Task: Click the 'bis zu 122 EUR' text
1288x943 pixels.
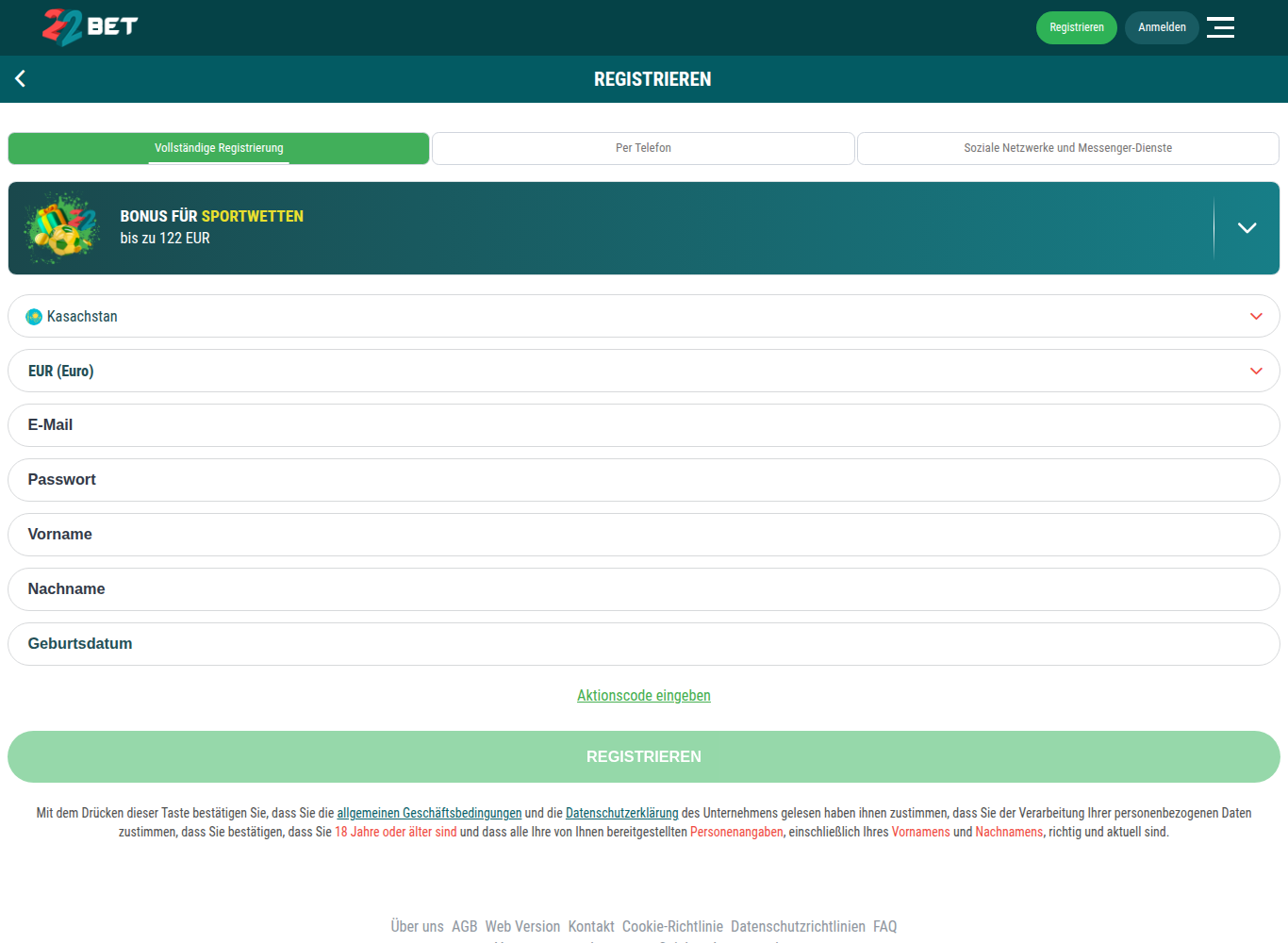Action: (165, 239)
